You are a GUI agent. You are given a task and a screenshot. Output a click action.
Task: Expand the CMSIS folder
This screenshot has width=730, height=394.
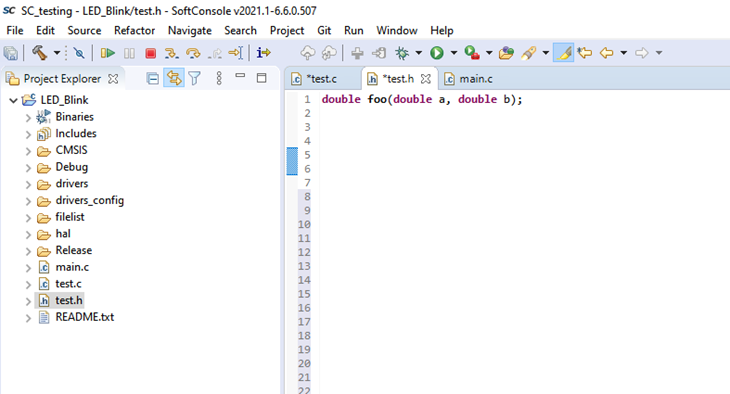(x=28, y=151)
